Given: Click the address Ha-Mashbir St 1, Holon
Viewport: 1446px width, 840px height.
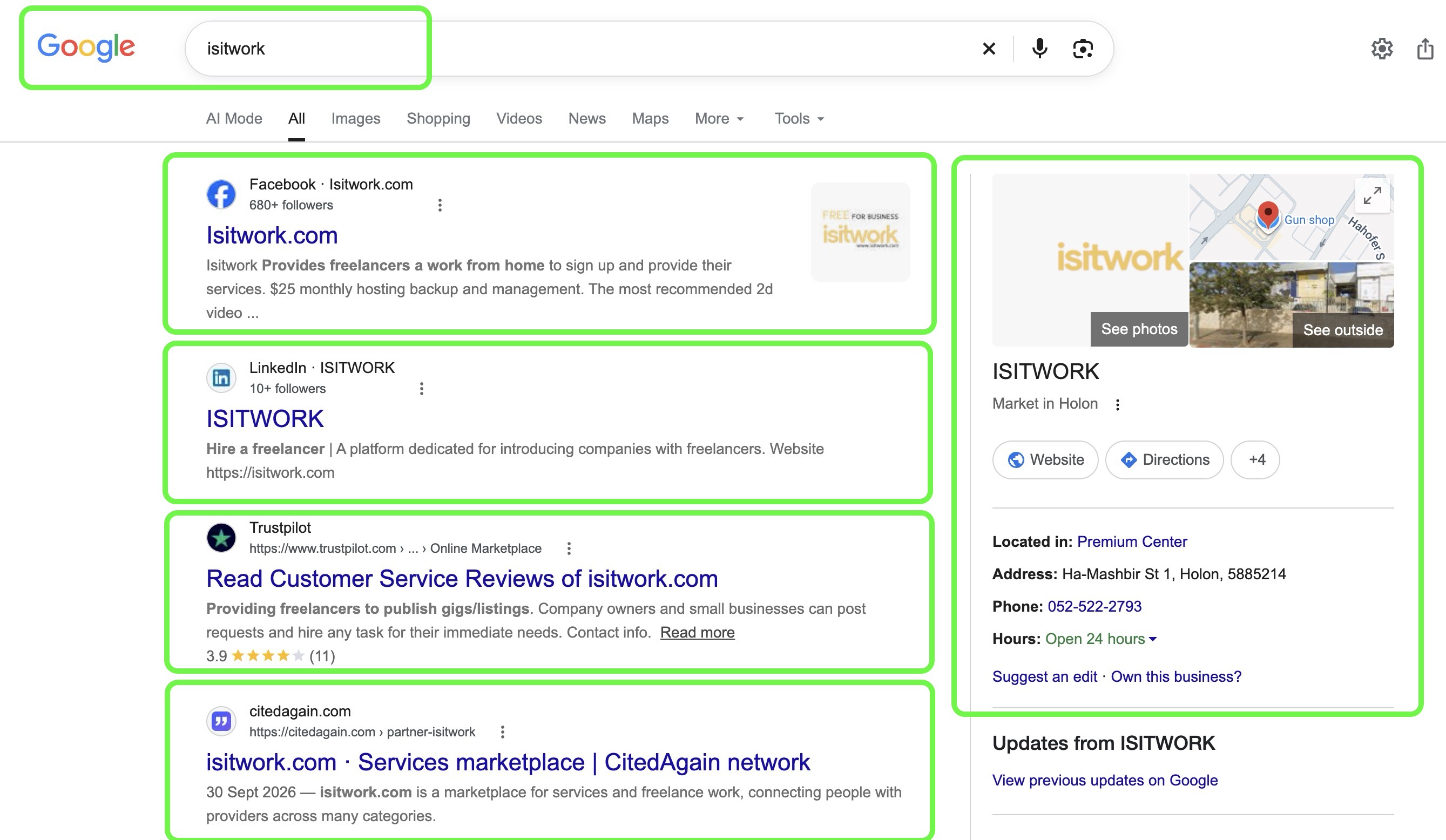Looking at the screenshot, I should pyautogui.click(x=1174, y=574).
